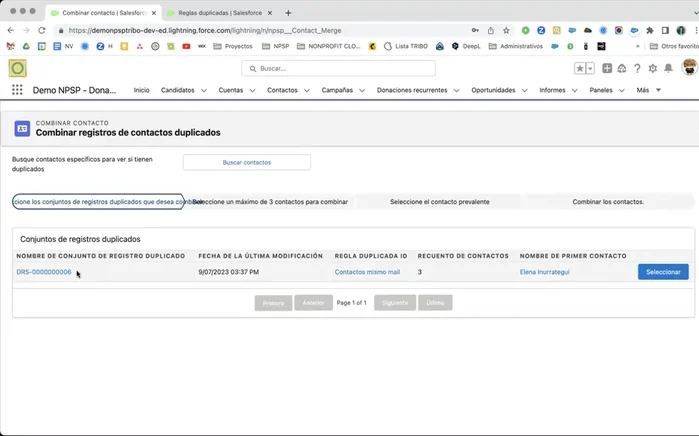Expand the Paneles nav dropdown arrow

coord(621,90)
